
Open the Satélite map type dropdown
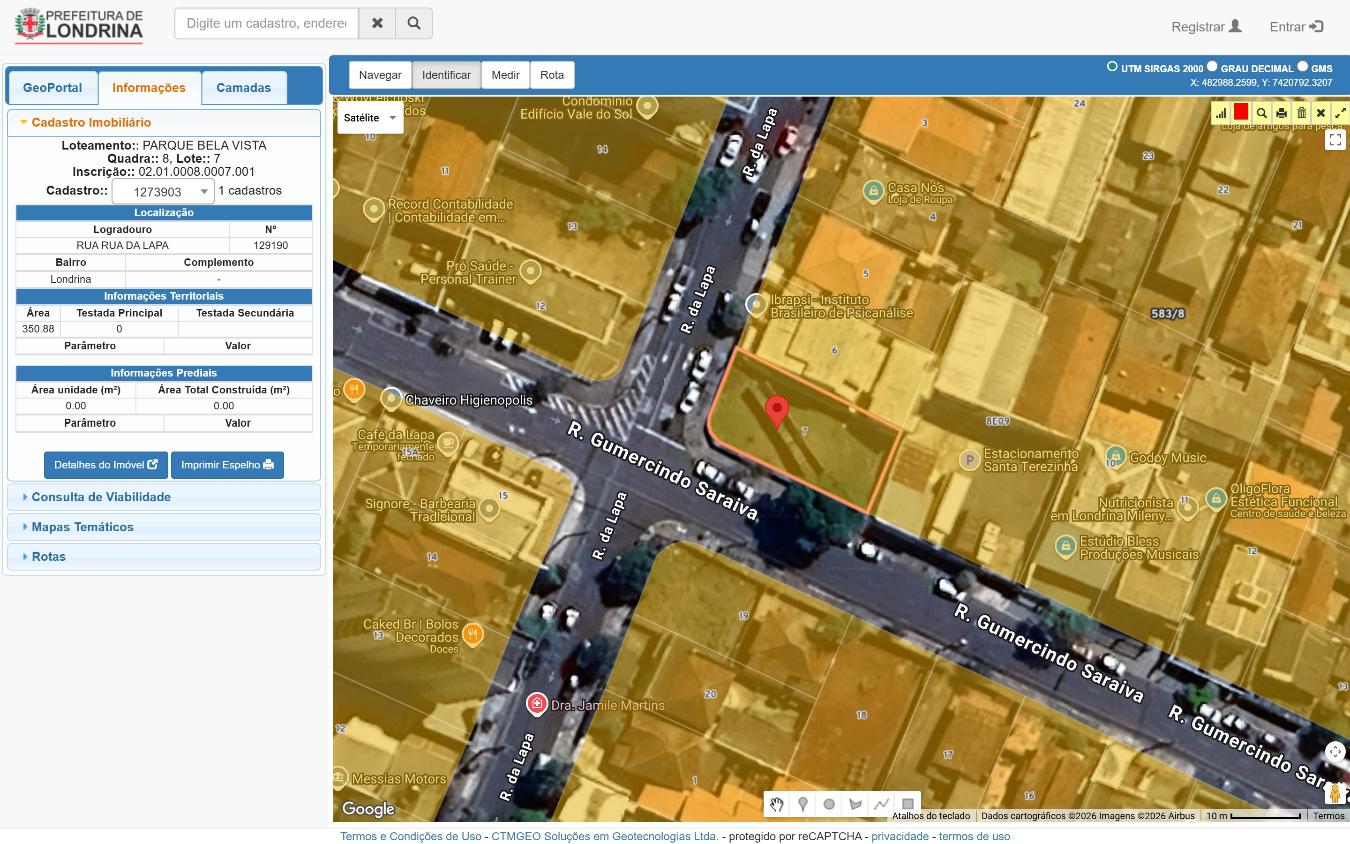pos(370,118)
